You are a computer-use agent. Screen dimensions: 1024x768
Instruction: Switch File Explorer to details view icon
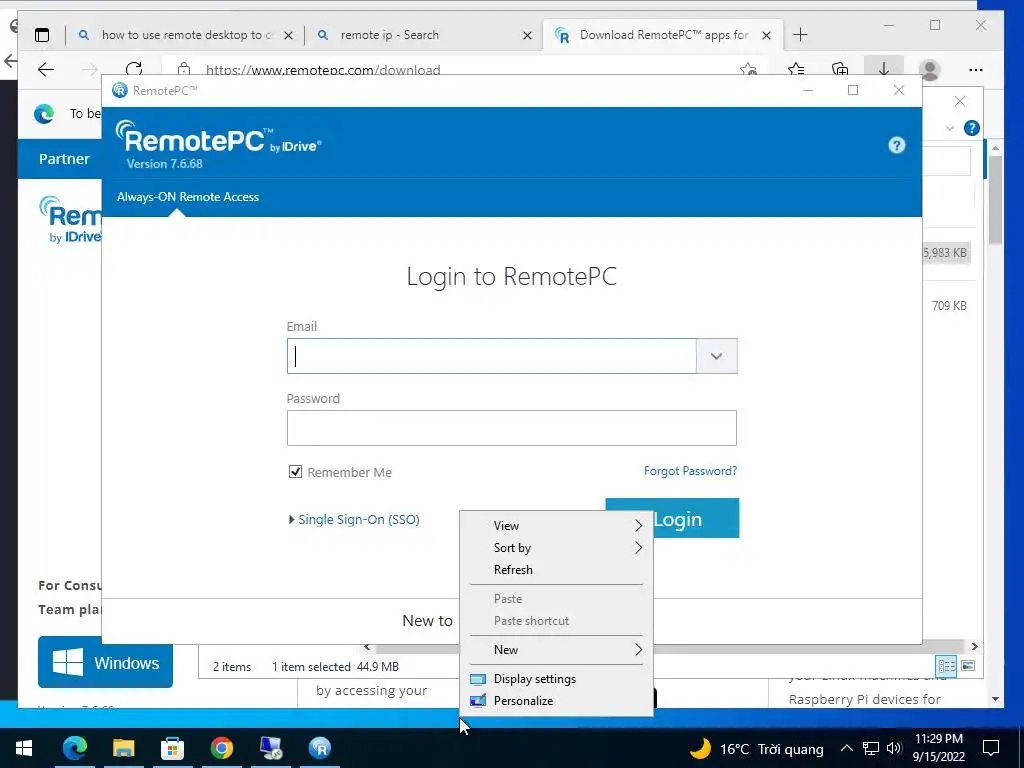point(946,666)
